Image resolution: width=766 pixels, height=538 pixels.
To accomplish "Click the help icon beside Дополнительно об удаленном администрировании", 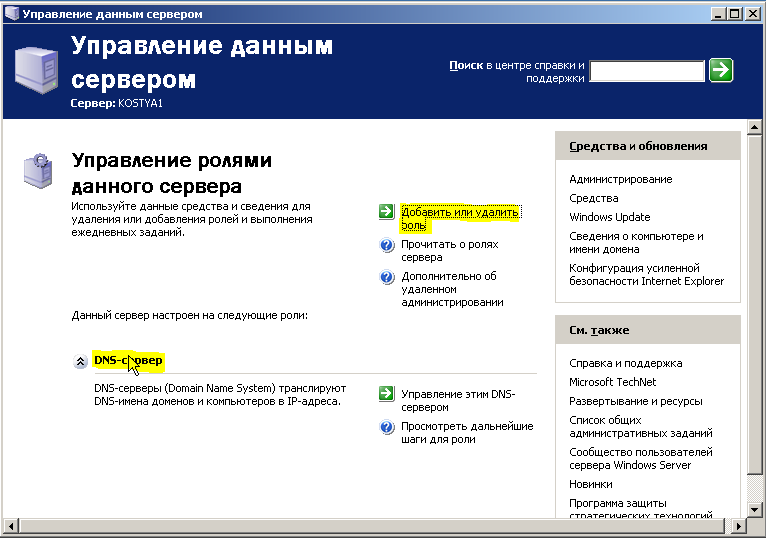I will [386, 277].
